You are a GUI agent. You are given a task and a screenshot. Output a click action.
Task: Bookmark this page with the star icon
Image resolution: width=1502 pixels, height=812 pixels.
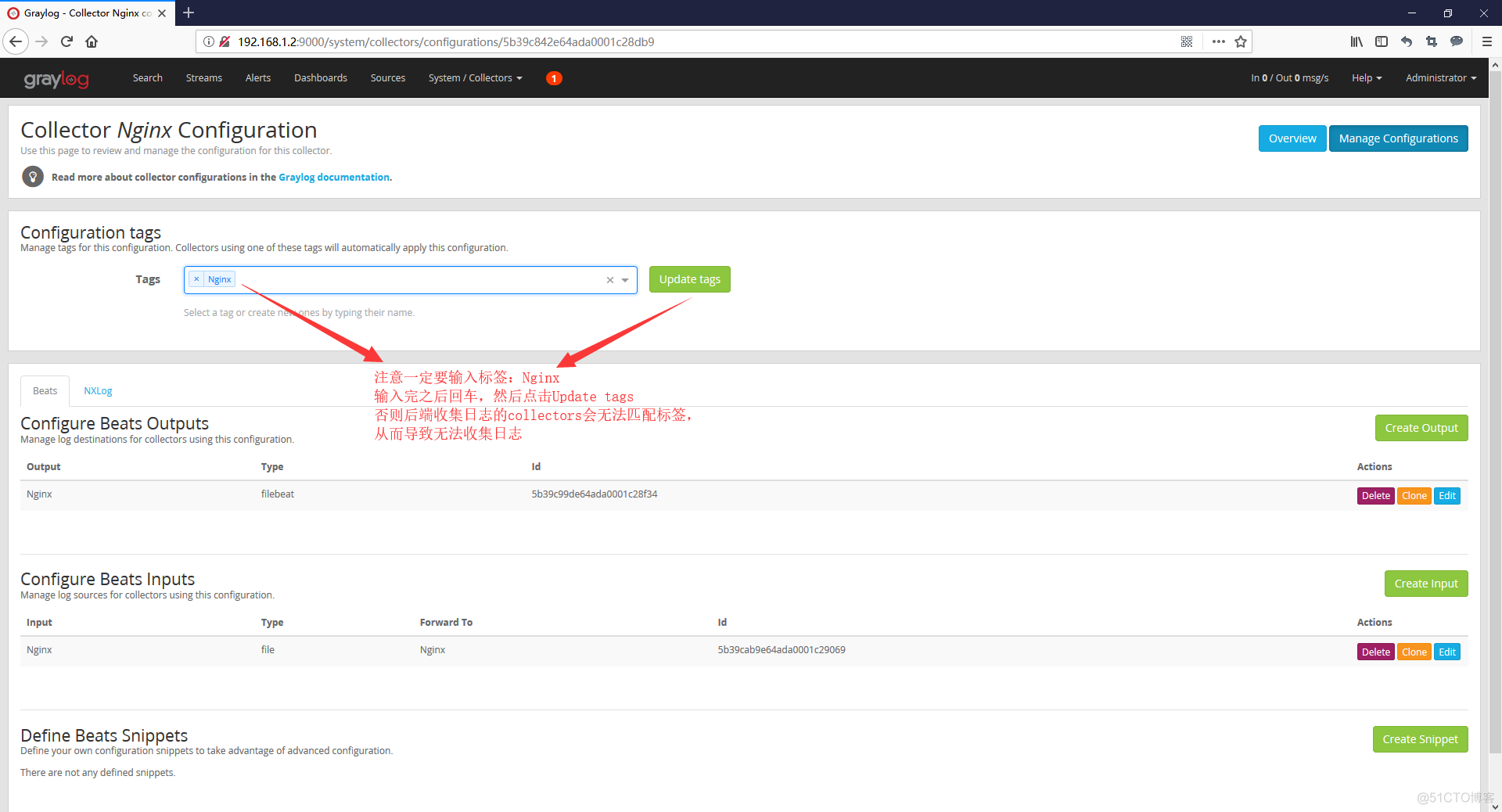(x=1241, y=41)
